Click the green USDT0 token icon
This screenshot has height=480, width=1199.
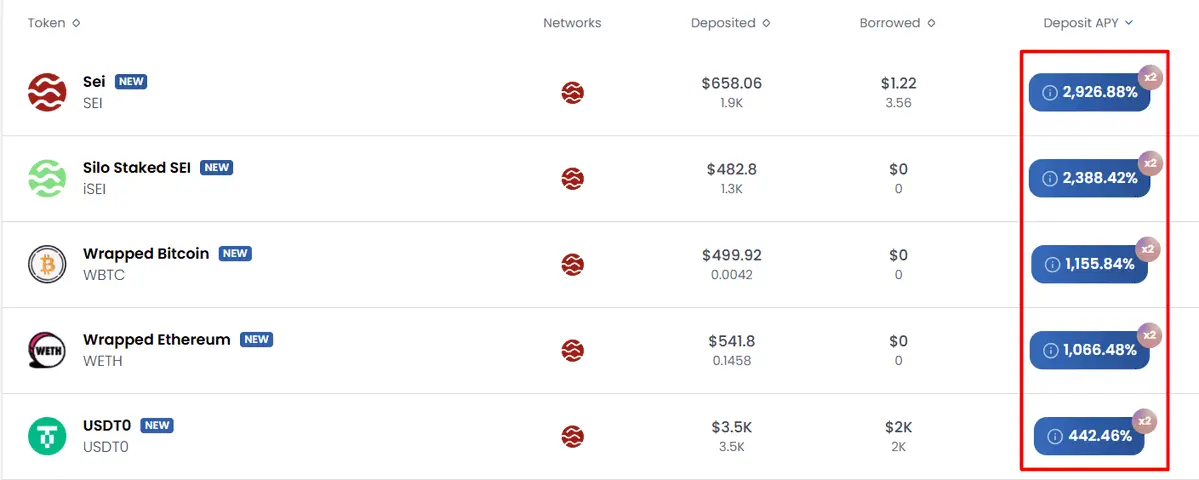pos(47,436)
